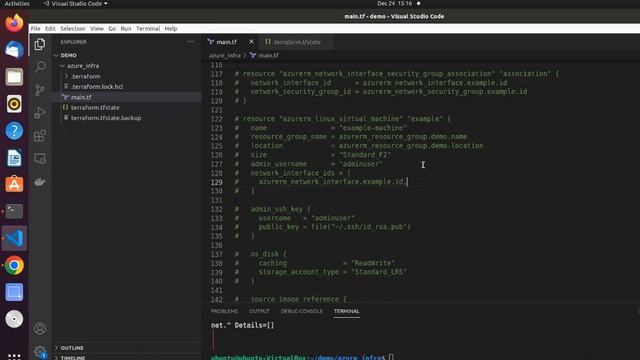Open the Source Control view
Image resolution: width=640 pixels, height=360 pixels.
(x=40, y=89)
